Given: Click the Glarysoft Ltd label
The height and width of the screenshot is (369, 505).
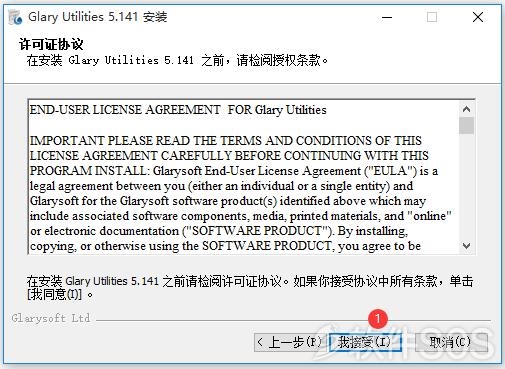Looking at the screenshot, I should [x=51, y=318].
